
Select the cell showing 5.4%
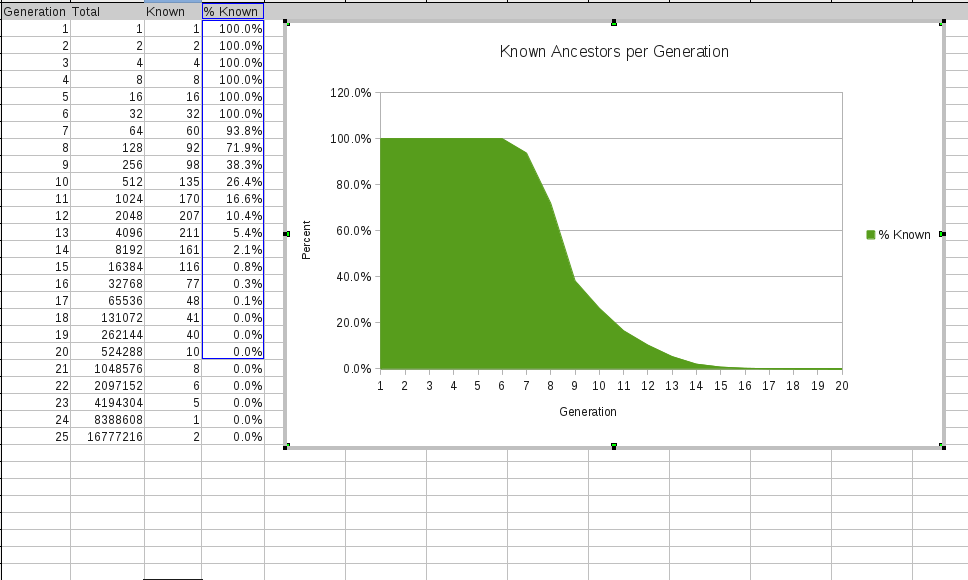[233, 233]
